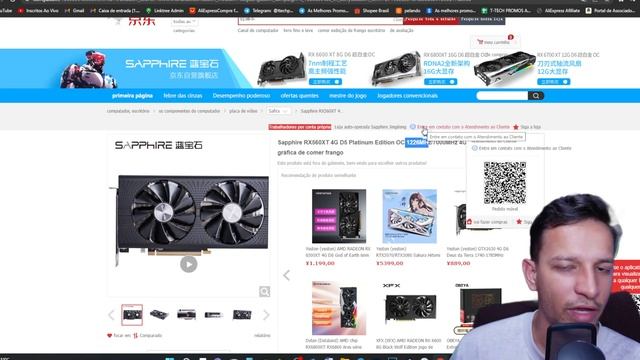Image resolution: width=640 pixels, height=360 pixels.
Task: Click the store search magnifier icon
Action: point(536,96)
